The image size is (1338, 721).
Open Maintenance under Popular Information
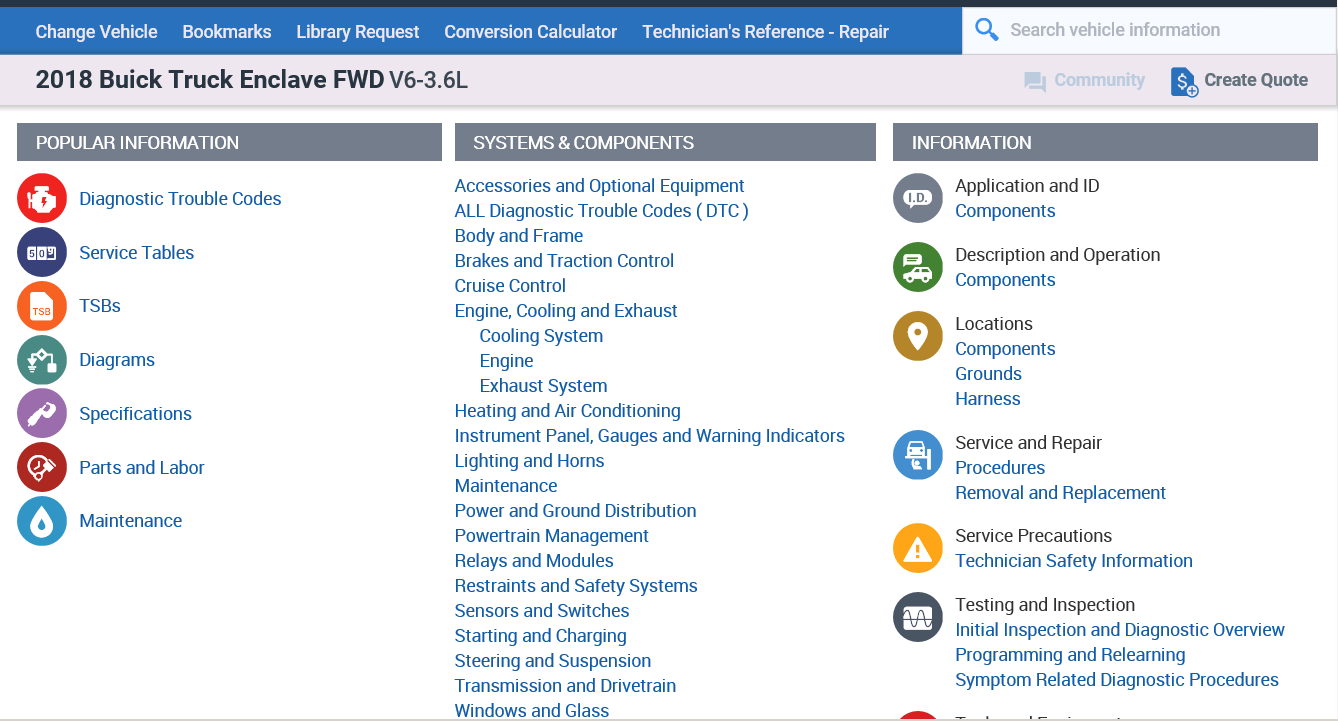point(131,521)
